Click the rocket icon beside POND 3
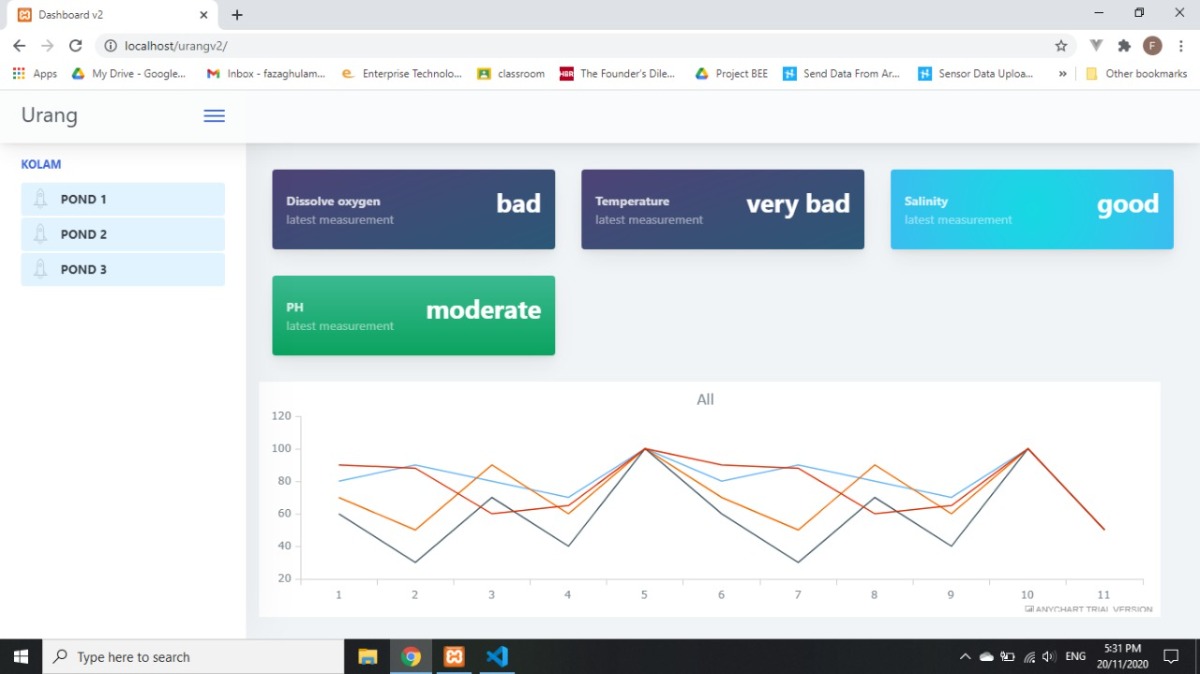This screenshot has width=1200, height=674. pyautogui.click(x=40, y=269)
